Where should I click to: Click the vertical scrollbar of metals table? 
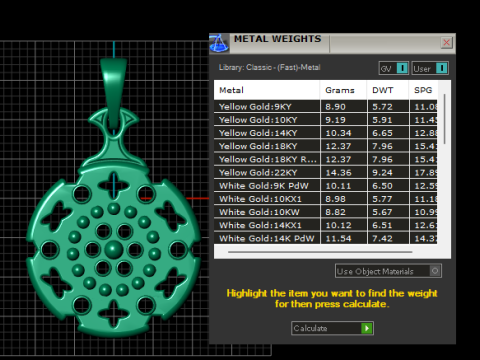click(x=444, y=119)
